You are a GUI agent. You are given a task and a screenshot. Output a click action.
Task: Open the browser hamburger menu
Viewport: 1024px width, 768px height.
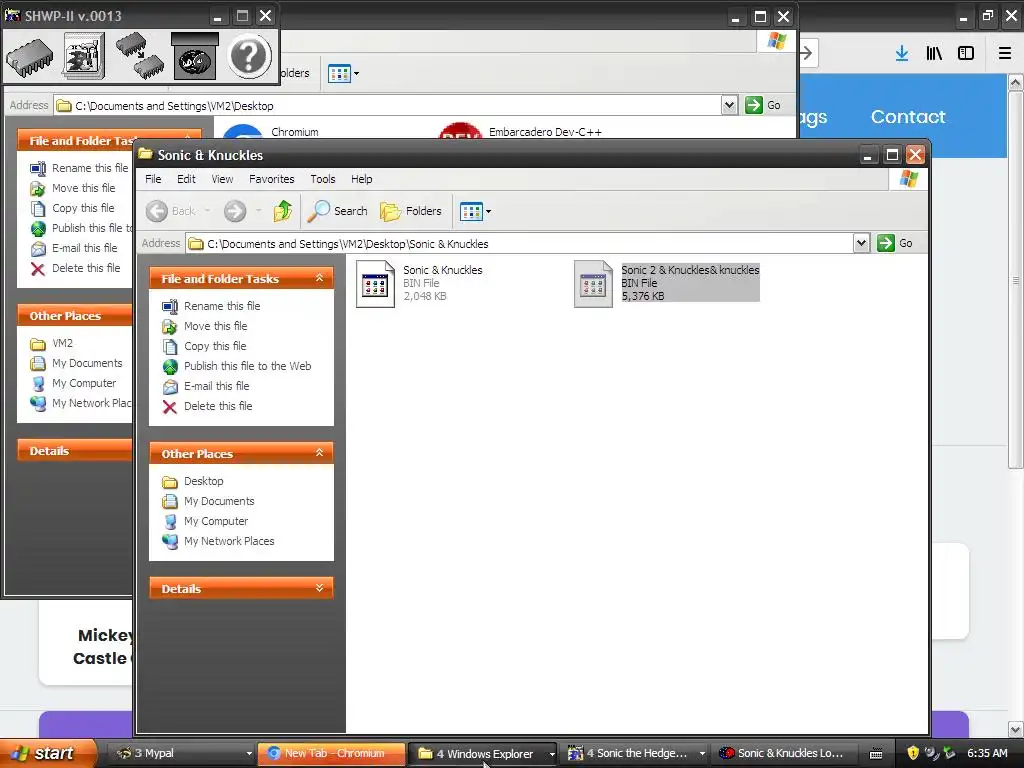(x=1005, y=54)
